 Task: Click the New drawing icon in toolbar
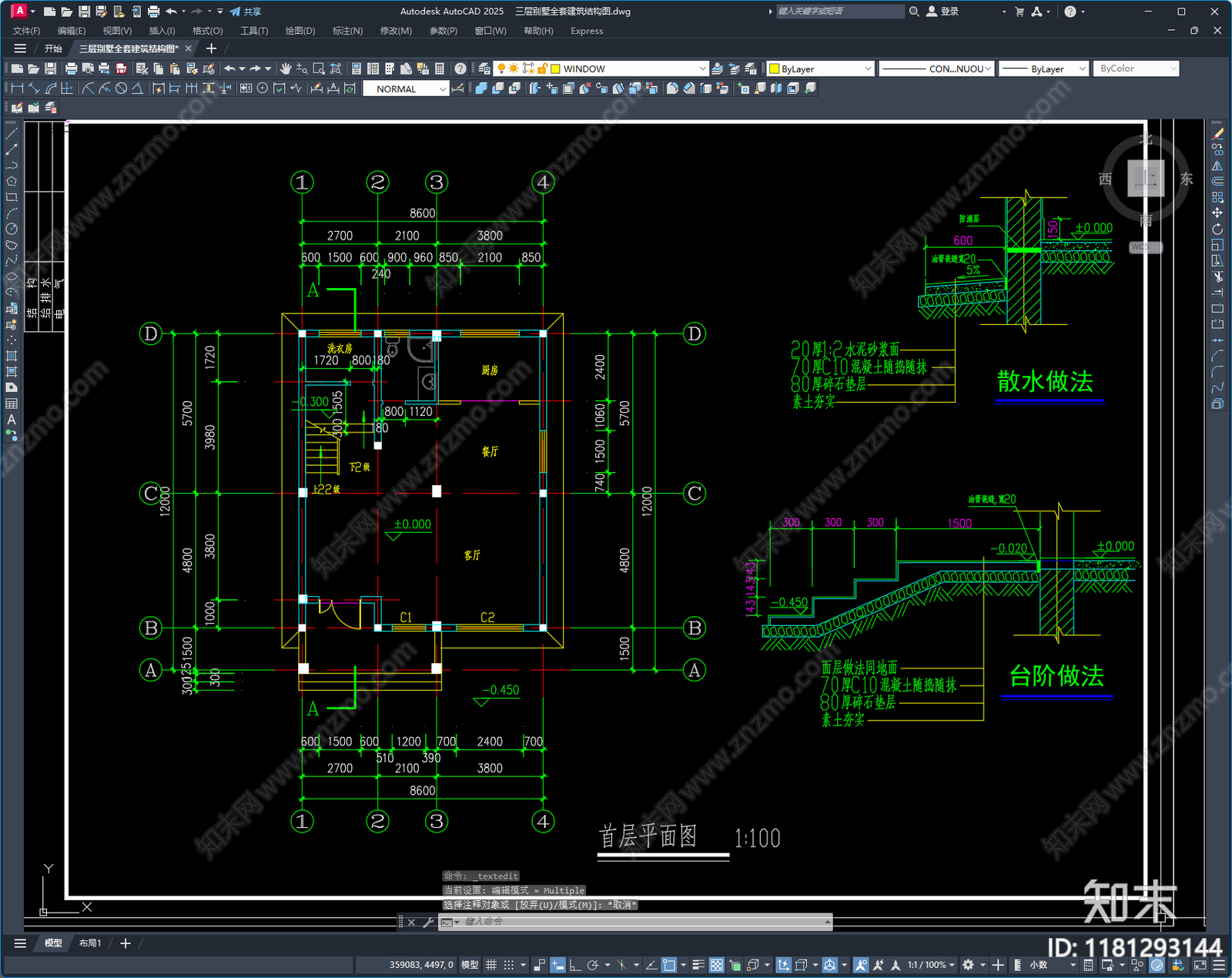[x=17, y=69]
